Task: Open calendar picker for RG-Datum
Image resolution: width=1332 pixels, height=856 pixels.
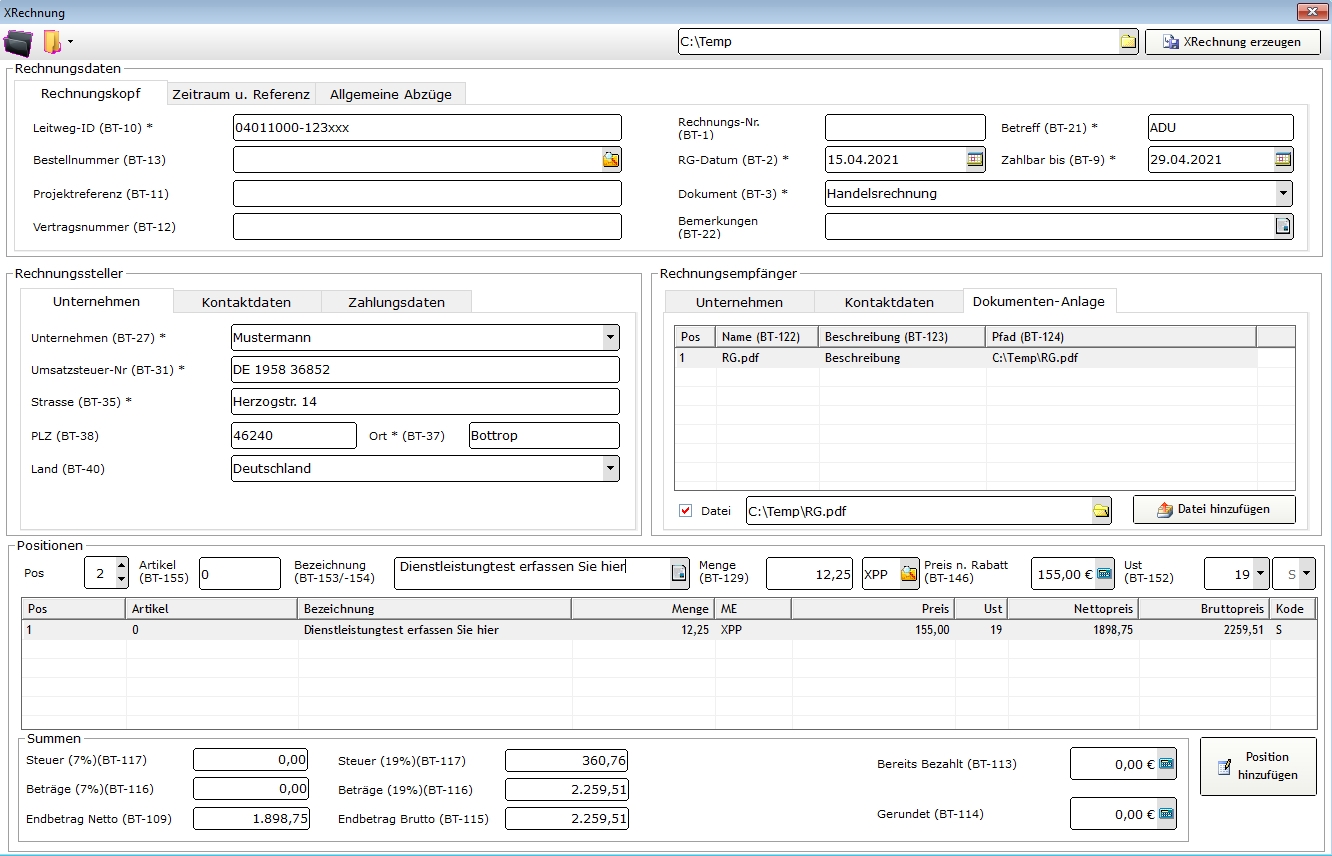Action: (974, 160)
